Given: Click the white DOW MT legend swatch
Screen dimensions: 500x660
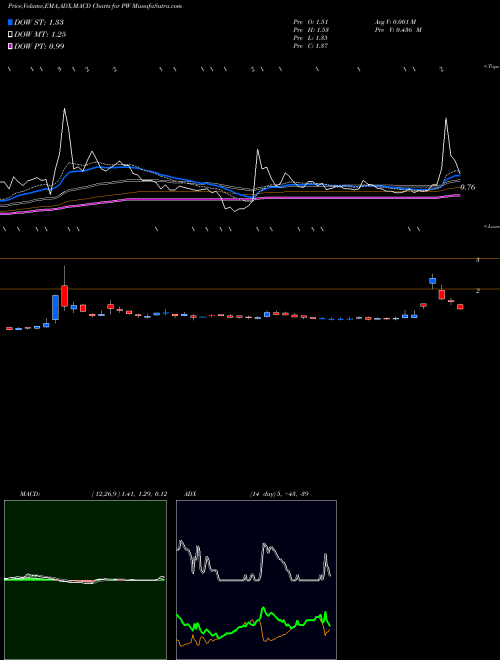Looking at the screenshot, I should pos(11,35).
